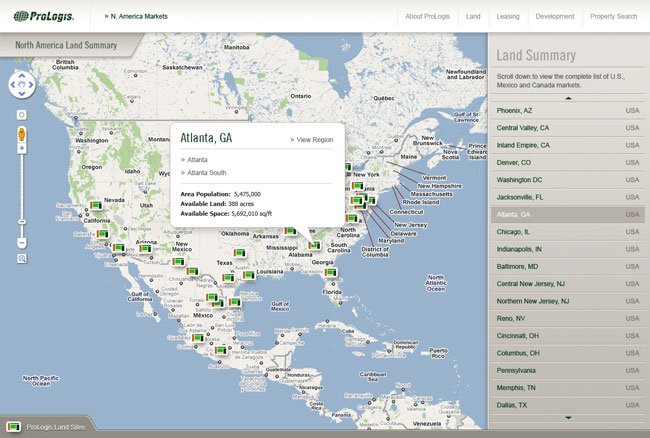Select Dallas, TX in the market list

pos(568,405)
